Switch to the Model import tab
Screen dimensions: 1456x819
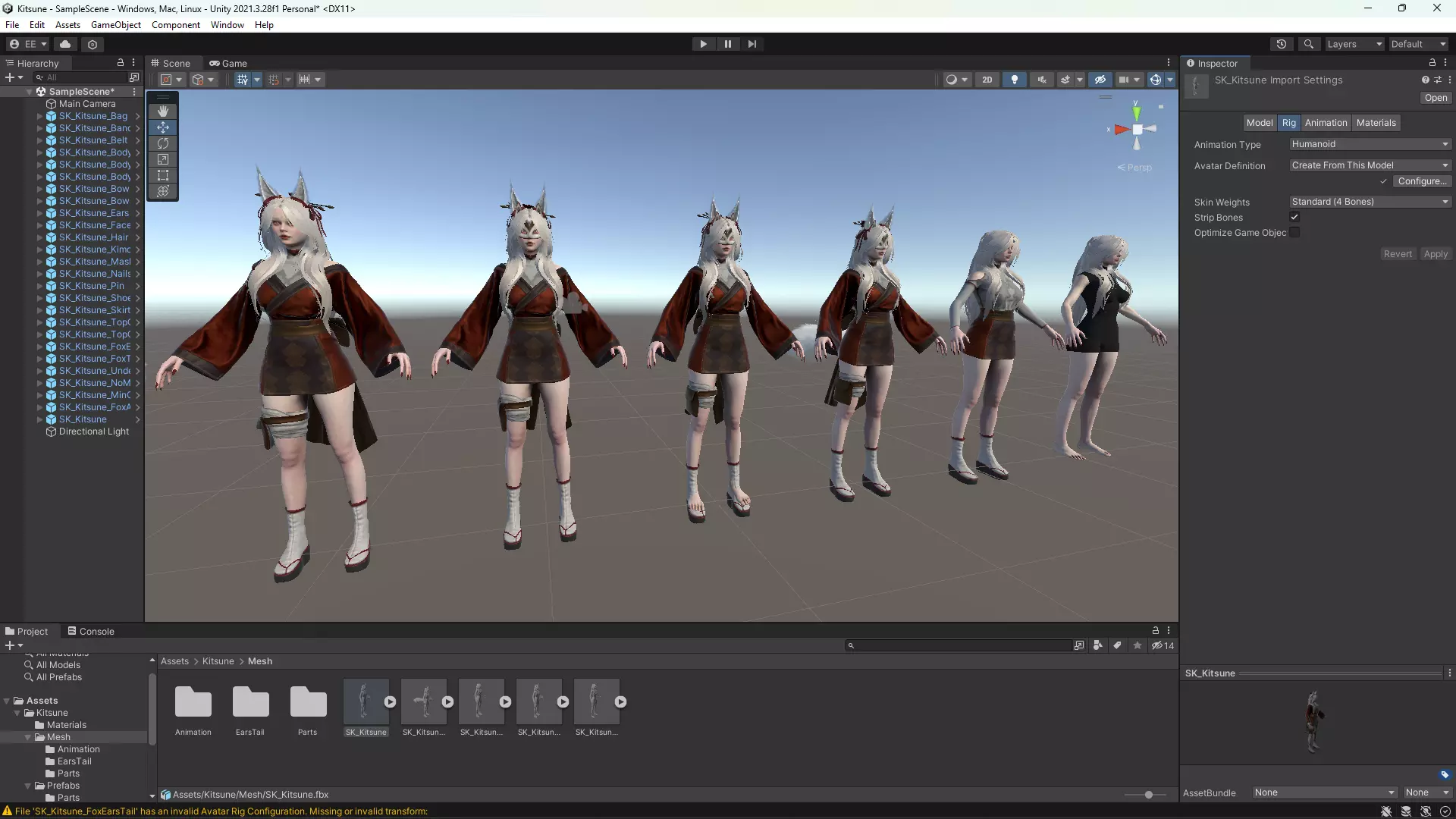click(1260, 123)
